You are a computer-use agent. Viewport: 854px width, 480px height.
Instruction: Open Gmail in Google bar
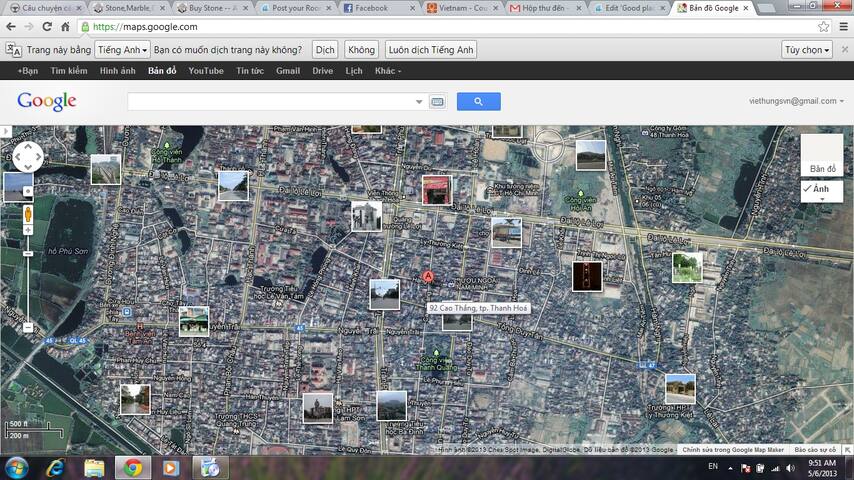(x=288, y=71)
